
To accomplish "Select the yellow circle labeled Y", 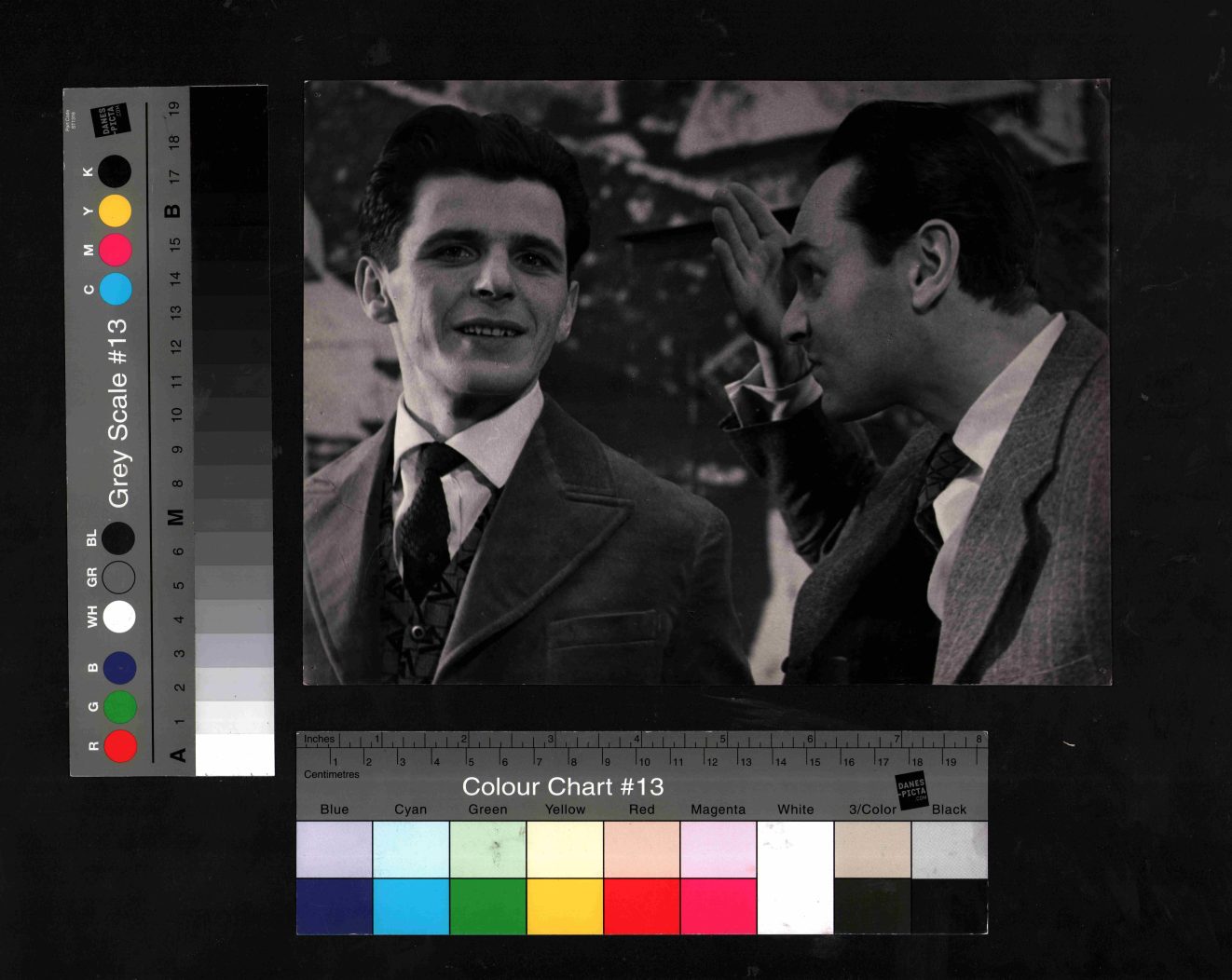I will pyautogui.click(x=116, y=211).
